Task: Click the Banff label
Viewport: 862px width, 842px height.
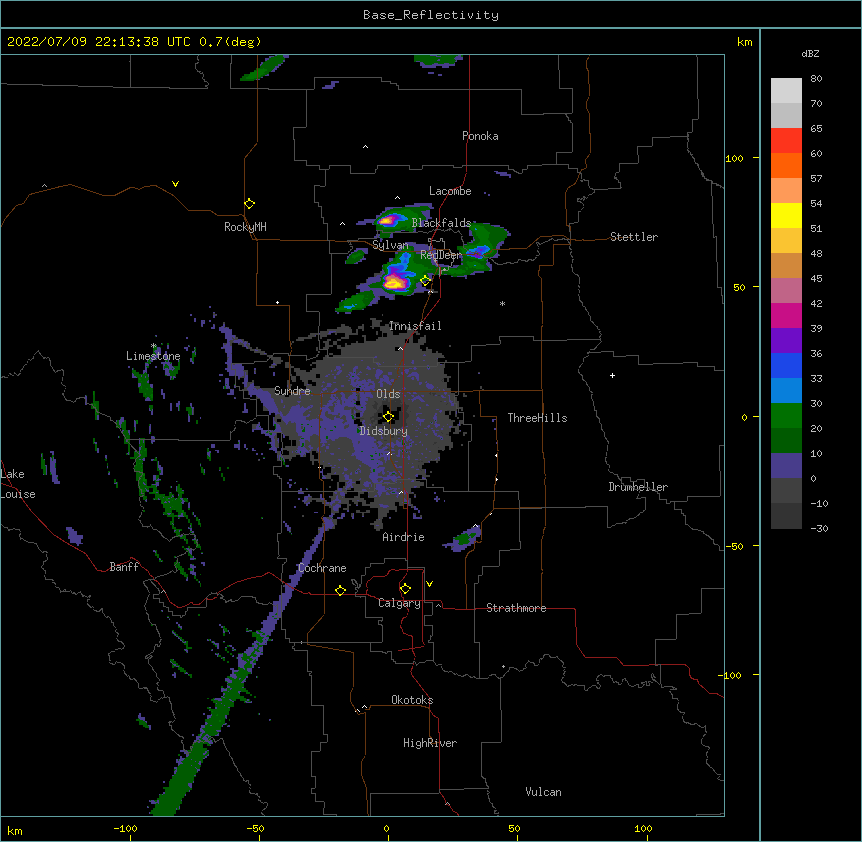Action: pos(124,567)
